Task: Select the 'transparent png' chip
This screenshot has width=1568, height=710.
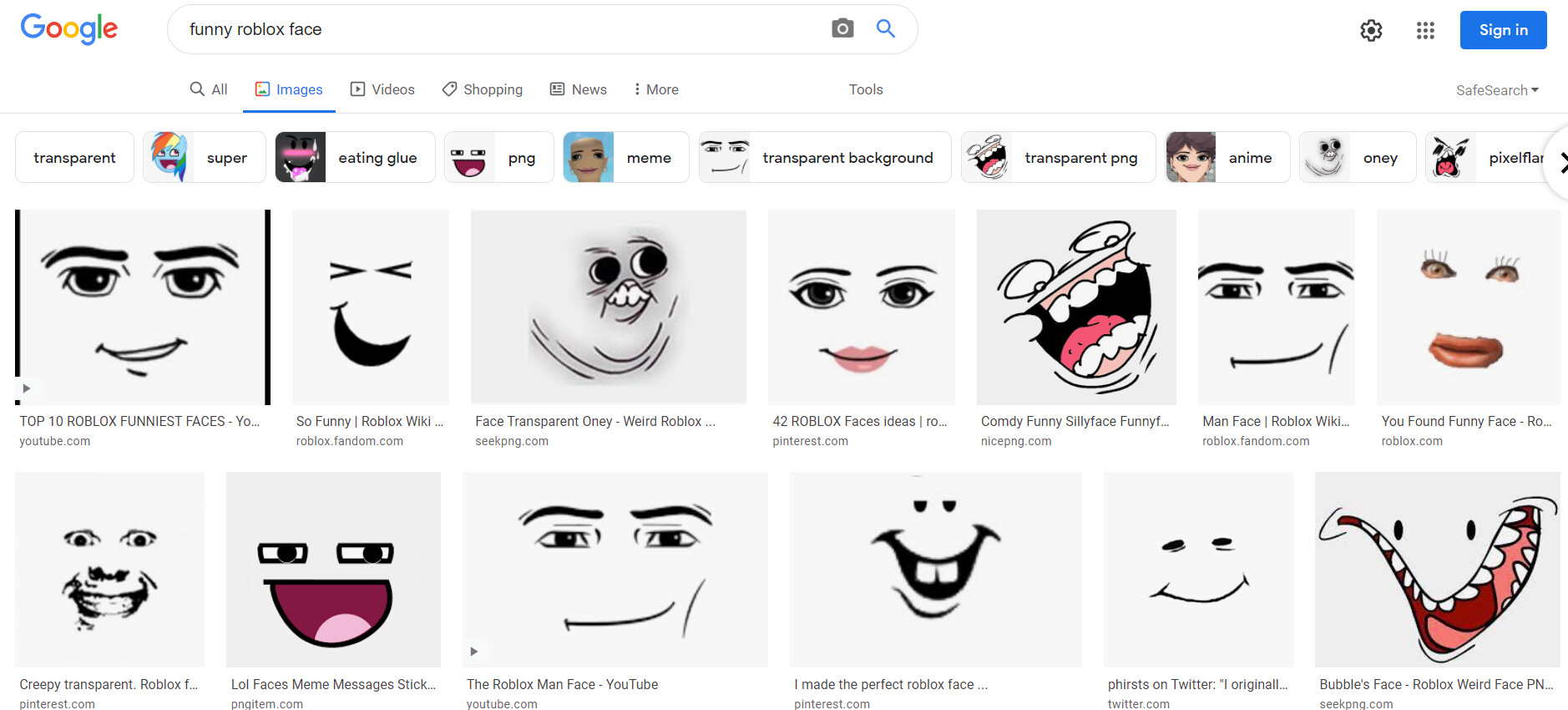Action: point(1058,157)
